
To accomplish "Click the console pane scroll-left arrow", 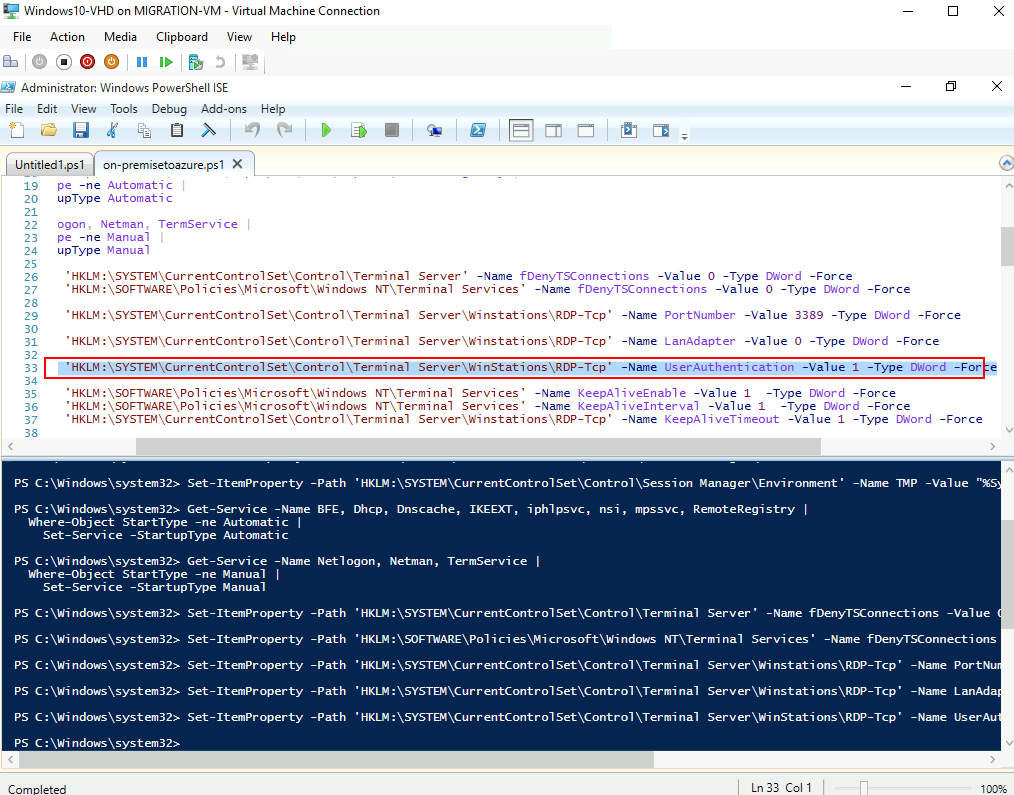I will click(10, 759).
